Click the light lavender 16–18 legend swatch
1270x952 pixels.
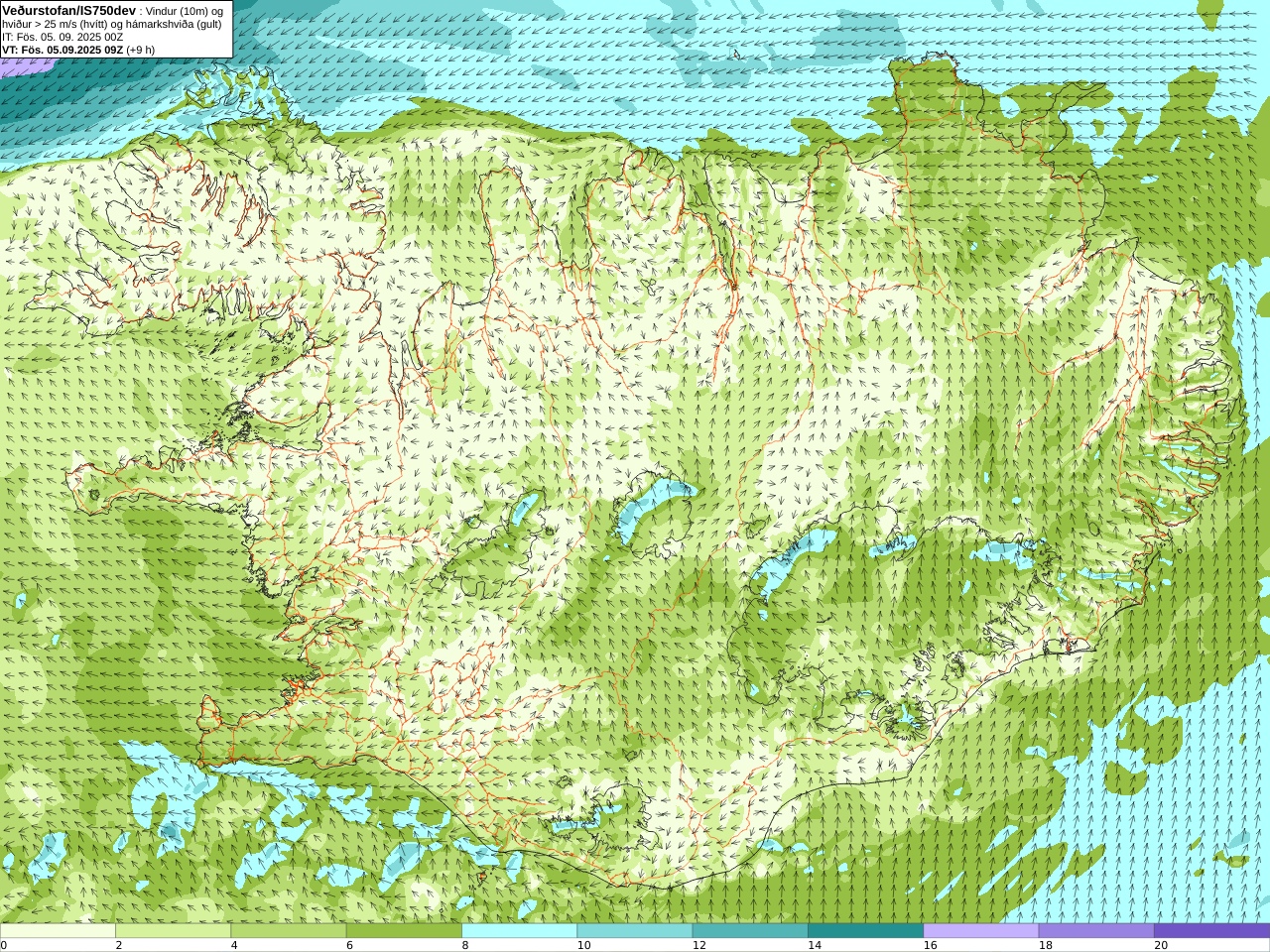[981, 931]
